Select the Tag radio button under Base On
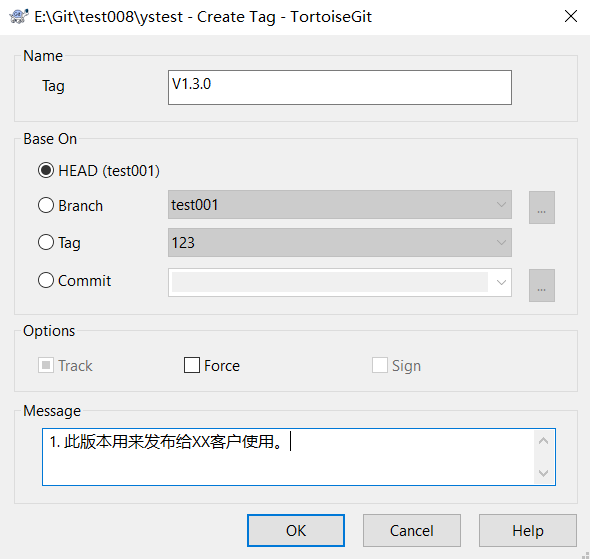590x559 pixels. point(46,242)
